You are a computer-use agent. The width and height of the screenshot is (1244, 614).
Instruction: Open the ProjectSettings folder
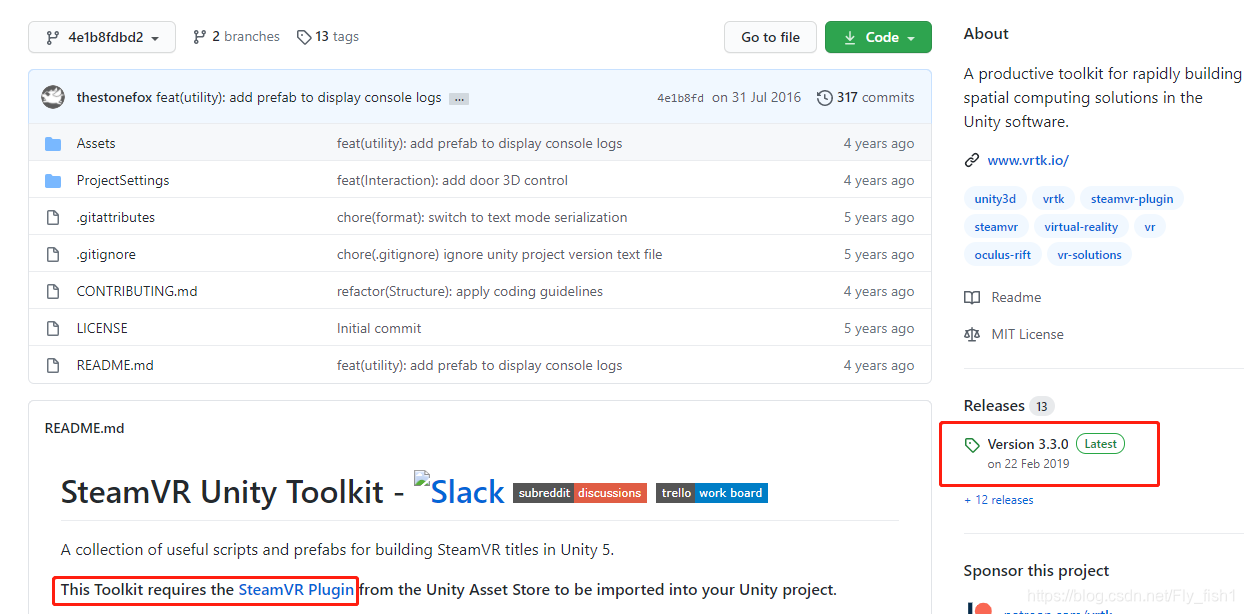[123, 181]
